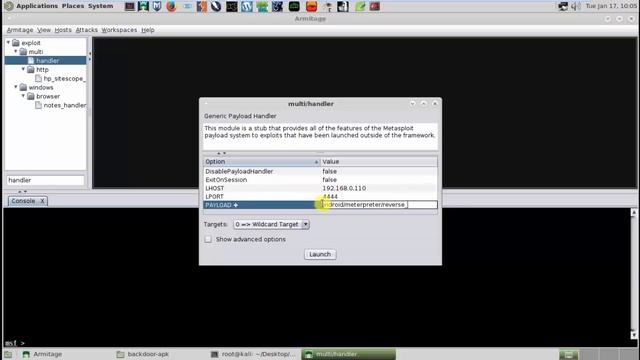Open the Burp Suite orange launcher
This screenshot has height=360, width=640.
pyautogui.click(x=202, y=6)
